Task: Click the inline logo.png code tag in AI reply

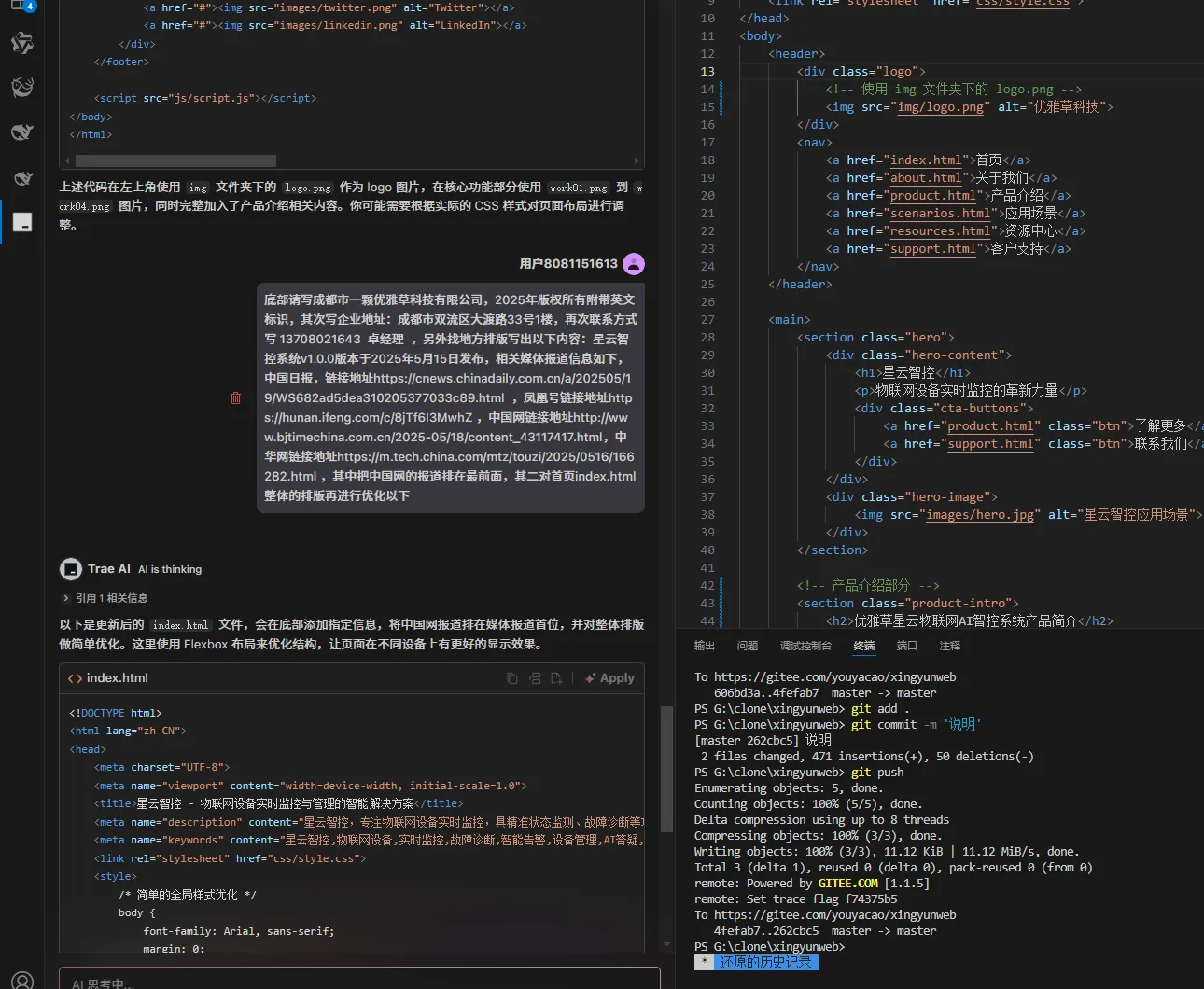Action: [x=308, y=188]
